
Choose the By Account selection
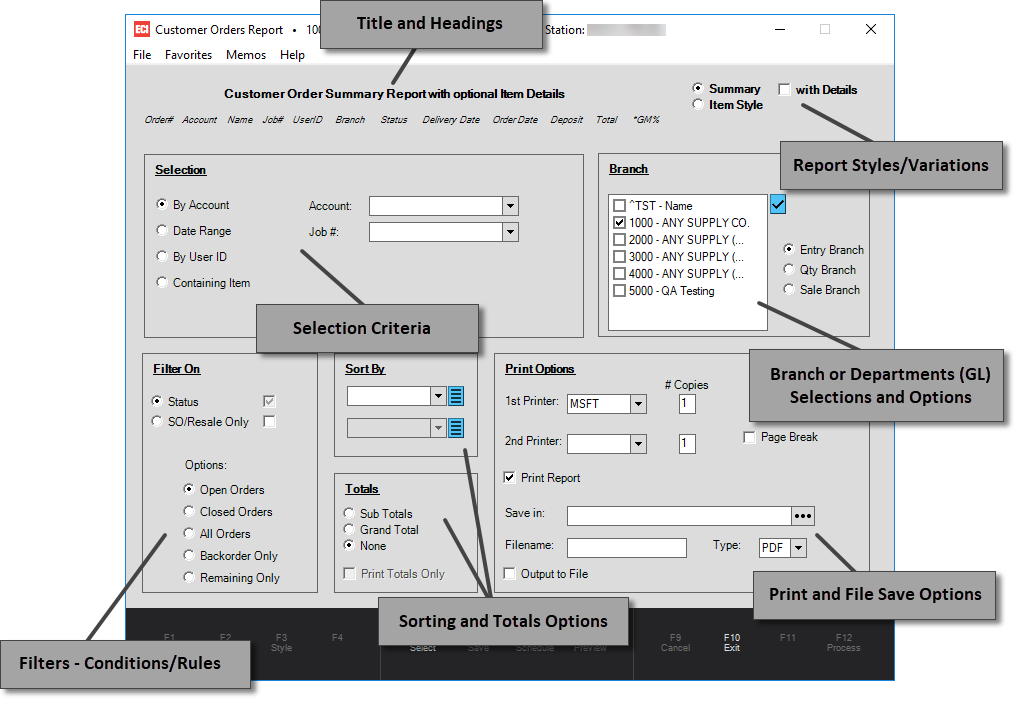pyautogui.click(x=162, y=204)
